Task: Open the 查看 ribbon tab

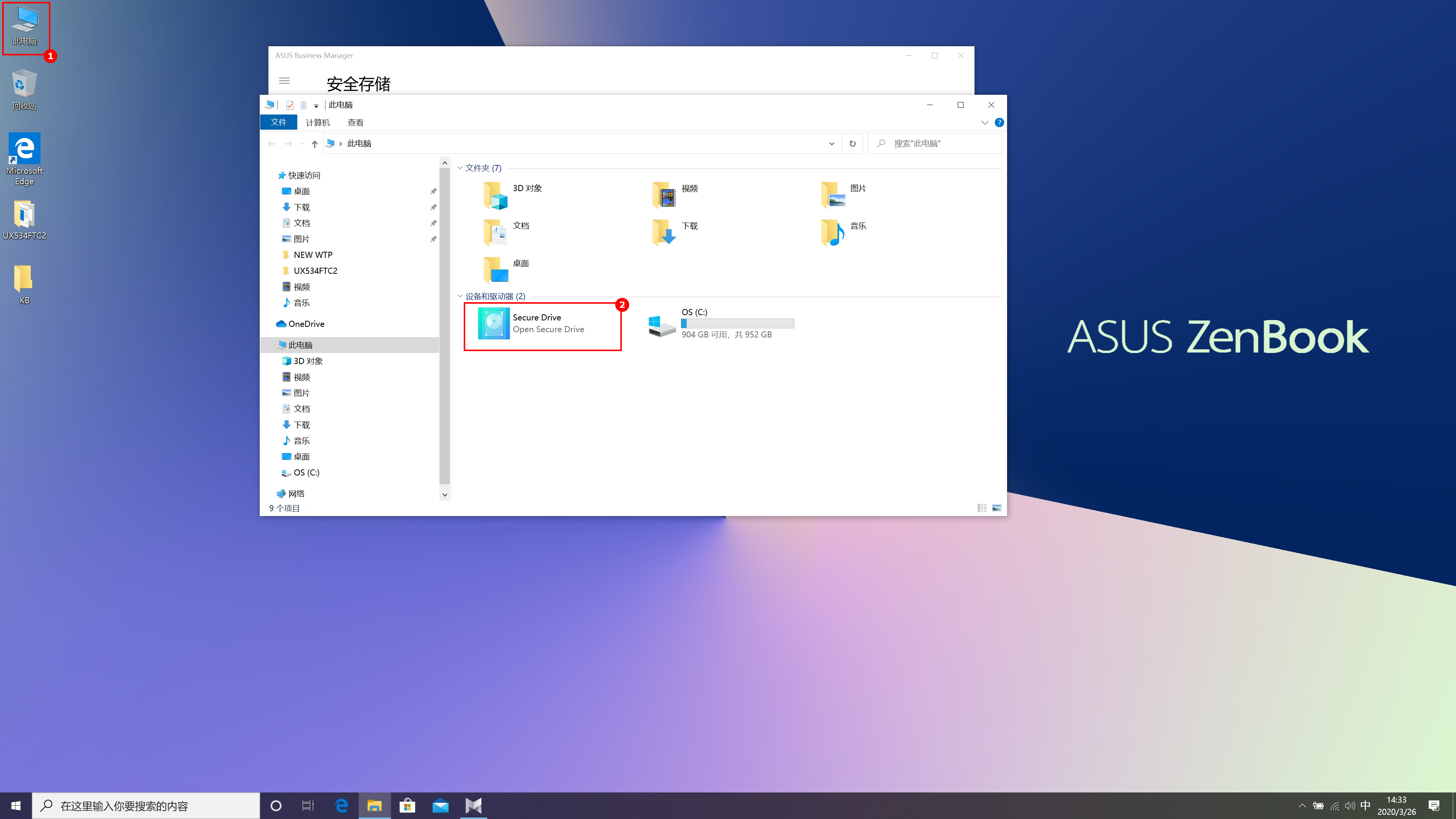Action: point(356,122)
